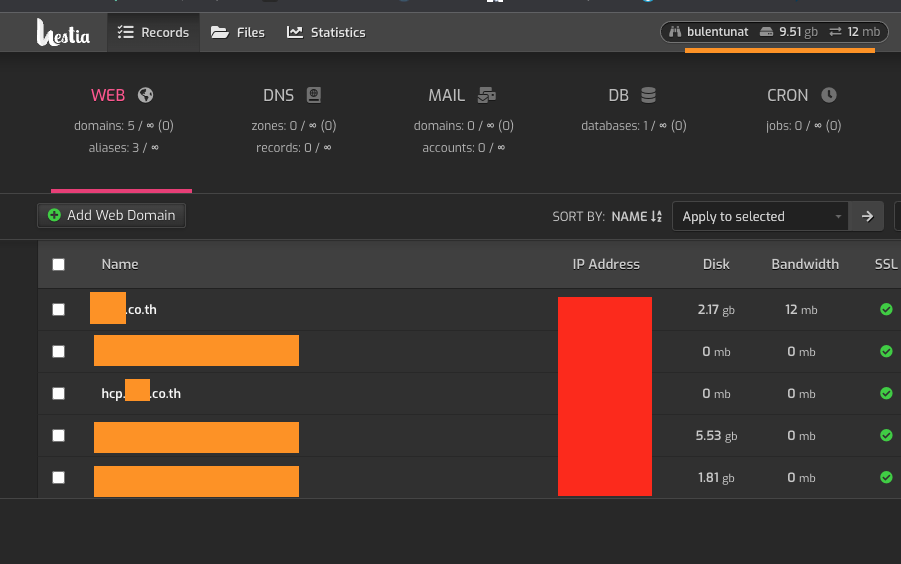Click the Hestia logo
Screen dimensions: 901x564
click(63, 33)
